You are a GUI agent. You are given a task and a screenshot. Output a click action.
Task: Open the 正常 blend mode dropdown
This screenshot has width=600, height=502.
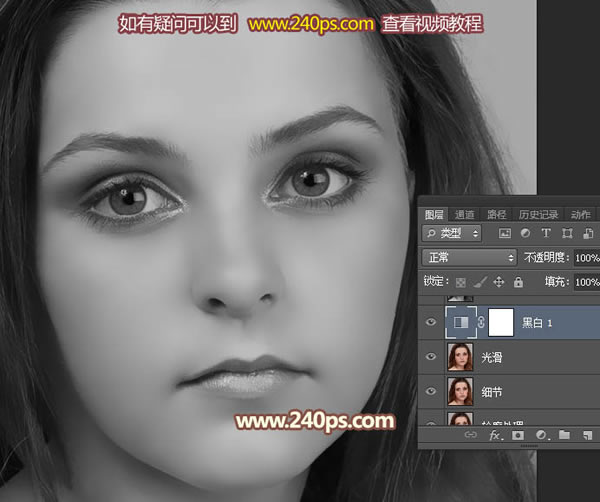(x=470, y=258)
